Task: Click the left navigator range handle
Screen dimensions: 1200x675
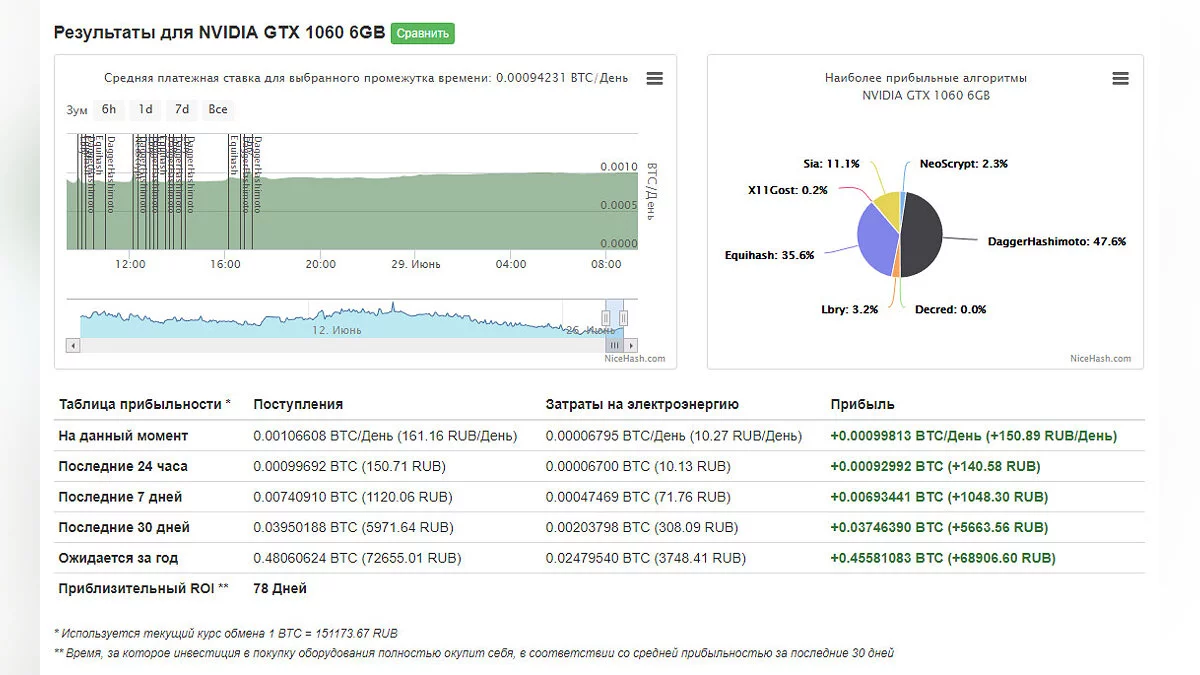Action: click(605, 318)
